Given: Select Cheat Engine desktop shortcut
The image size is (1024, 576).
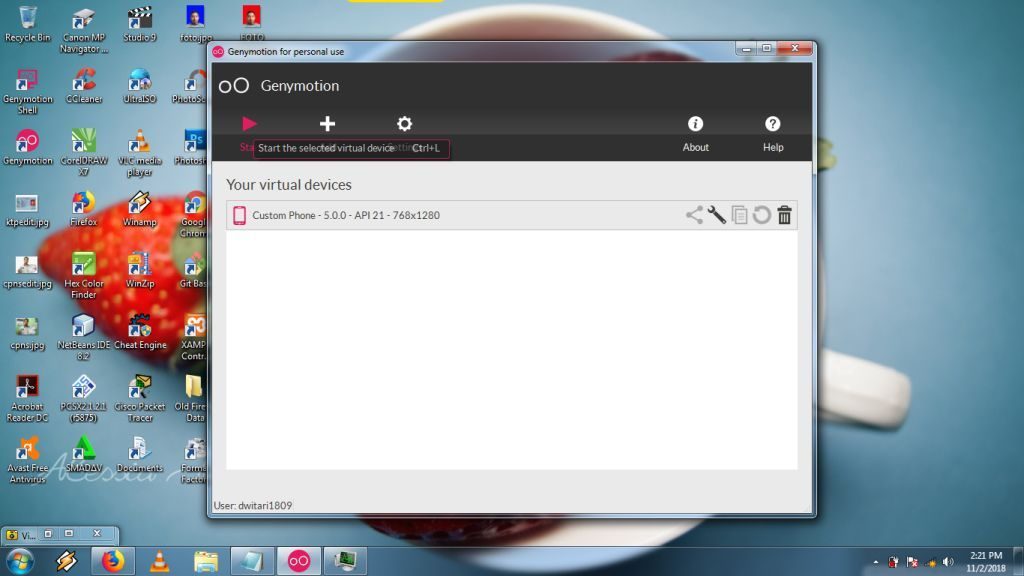Looking at the screenshot, I should (x=140, y=332).
